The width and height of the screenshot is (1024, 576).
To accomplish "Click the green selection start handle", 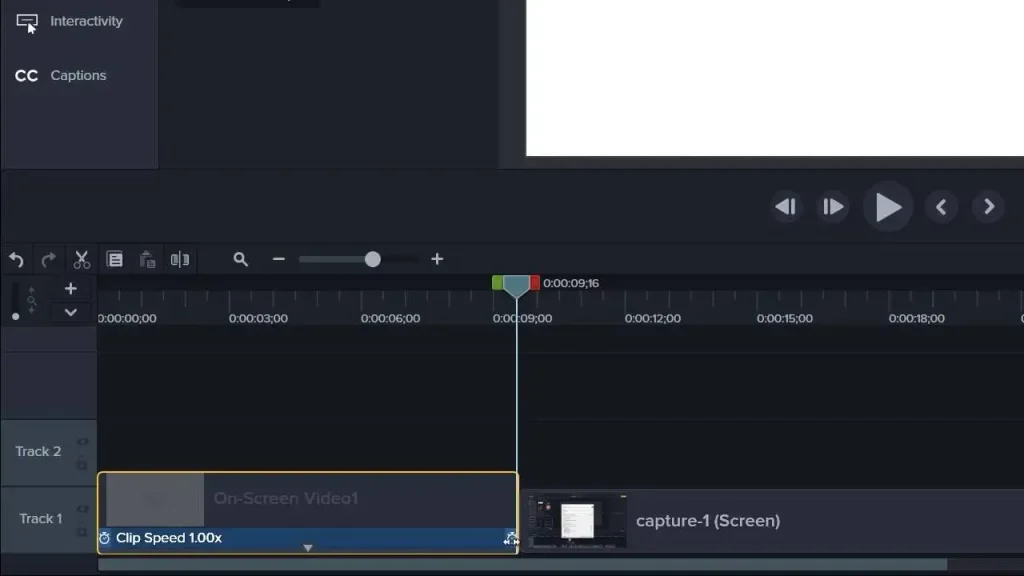I will (x=497, y=283).
